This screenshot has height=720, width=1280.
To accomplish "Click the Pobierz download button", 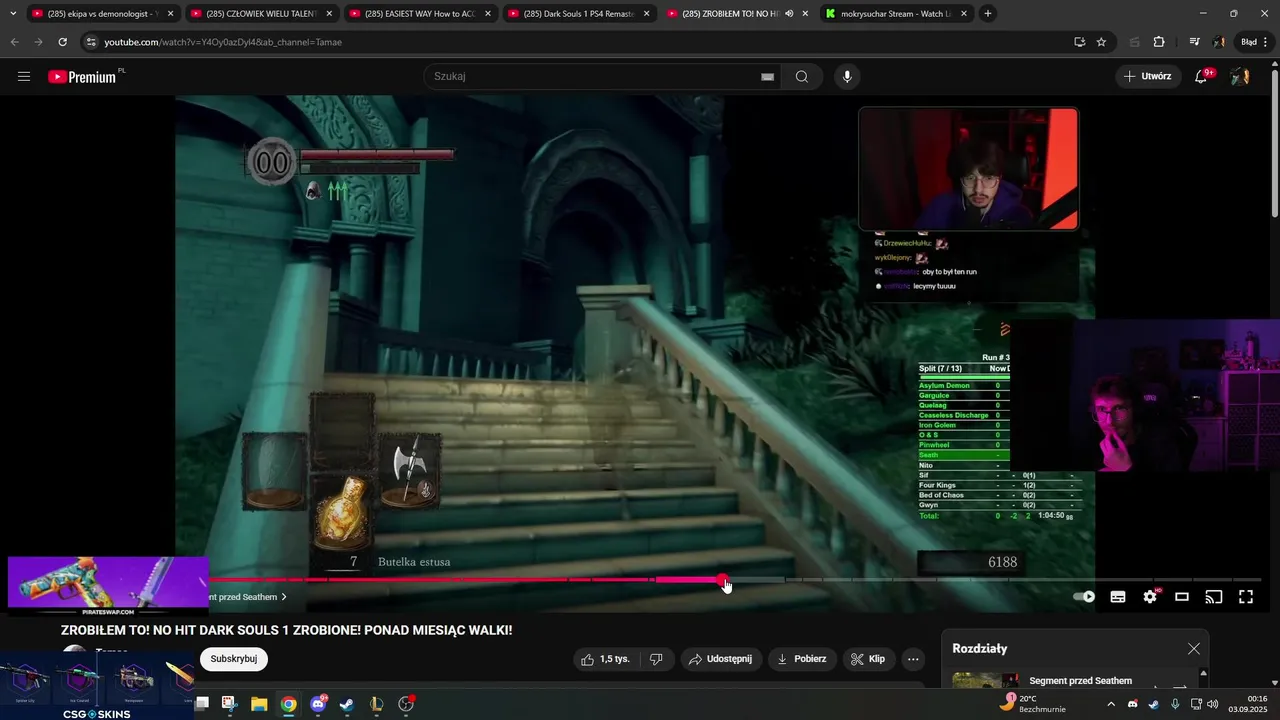I will point(803,659).
